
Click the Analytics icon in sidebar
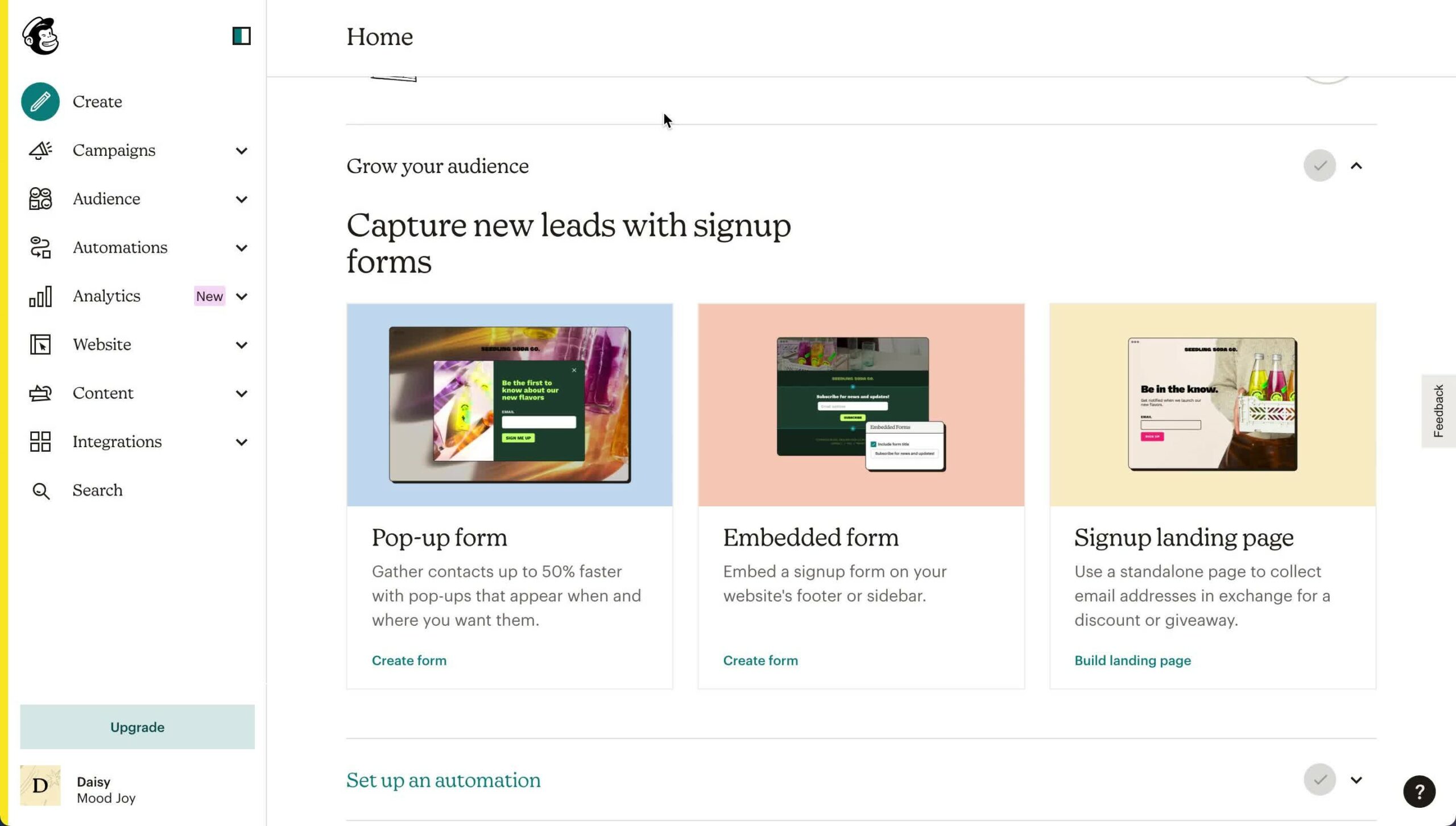[x=40, y=296]
